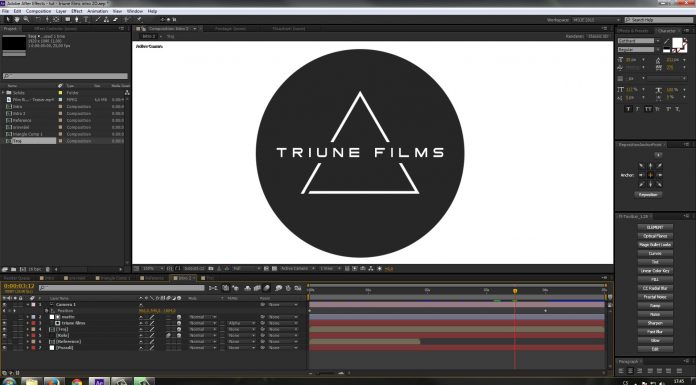The image size is (696, 385).
Task: Open the Camera 1 Parent dropdown
Action: 282,305
